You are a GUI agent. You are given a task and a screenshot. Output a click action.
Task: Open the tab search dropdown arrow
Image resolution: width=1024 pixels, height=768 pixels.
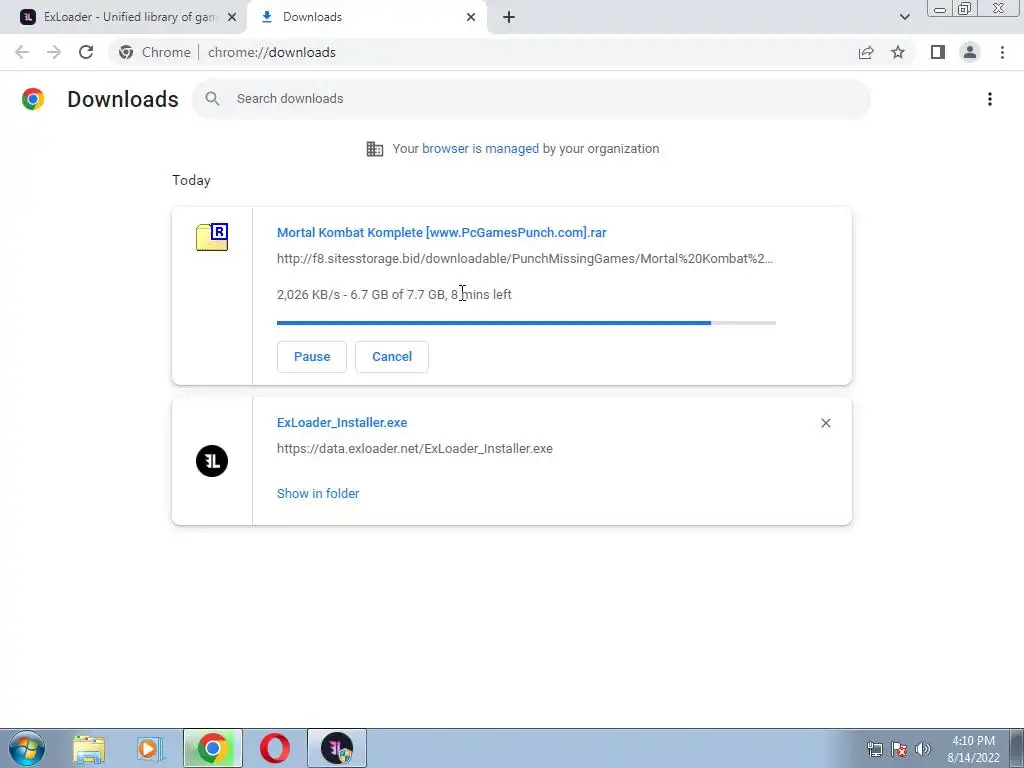coord(904,17)
